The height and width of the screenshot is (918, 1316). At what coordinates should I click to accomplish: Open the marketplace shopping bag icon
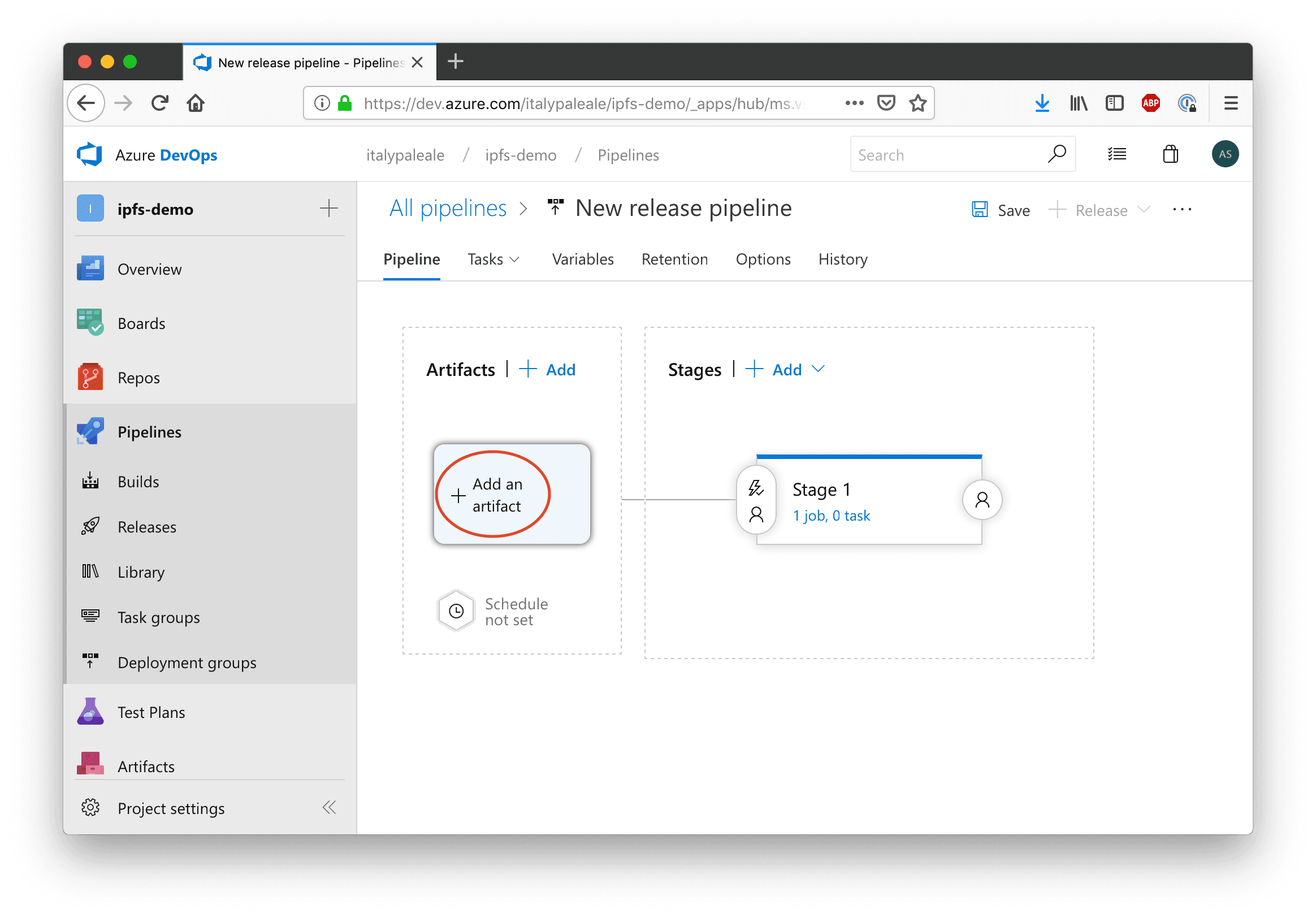tap(1170, 154)
